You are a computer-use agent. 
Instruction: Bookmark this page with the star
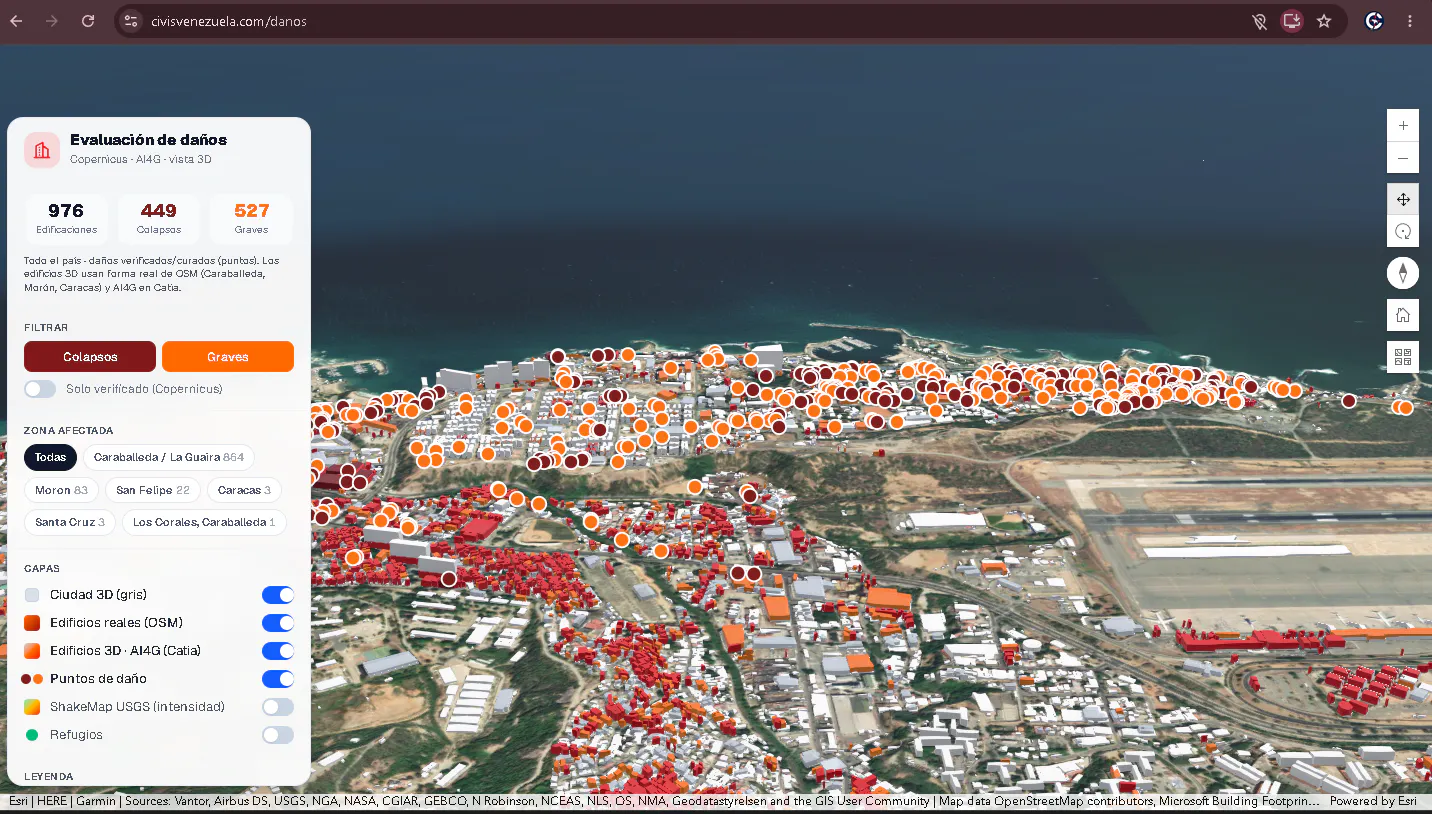click(x=1324, y=21)
